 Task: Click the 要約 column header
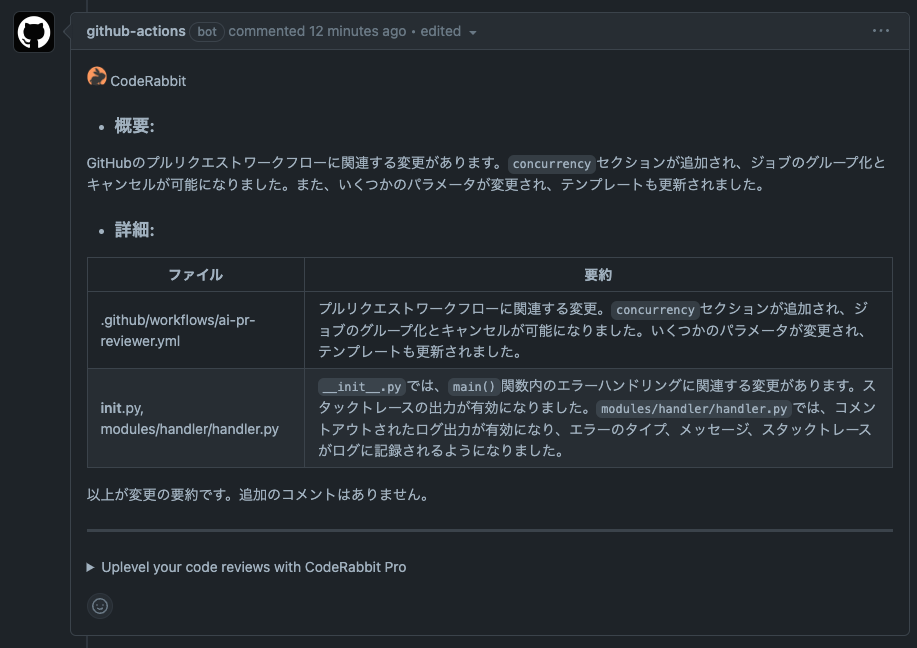598,274
